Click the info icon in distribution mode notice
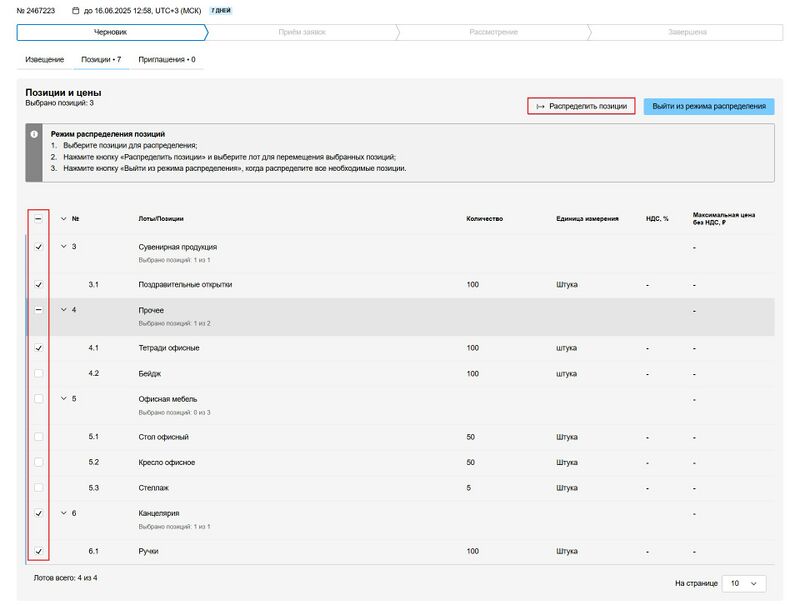 pyautogui.click(x=35, y=134)
